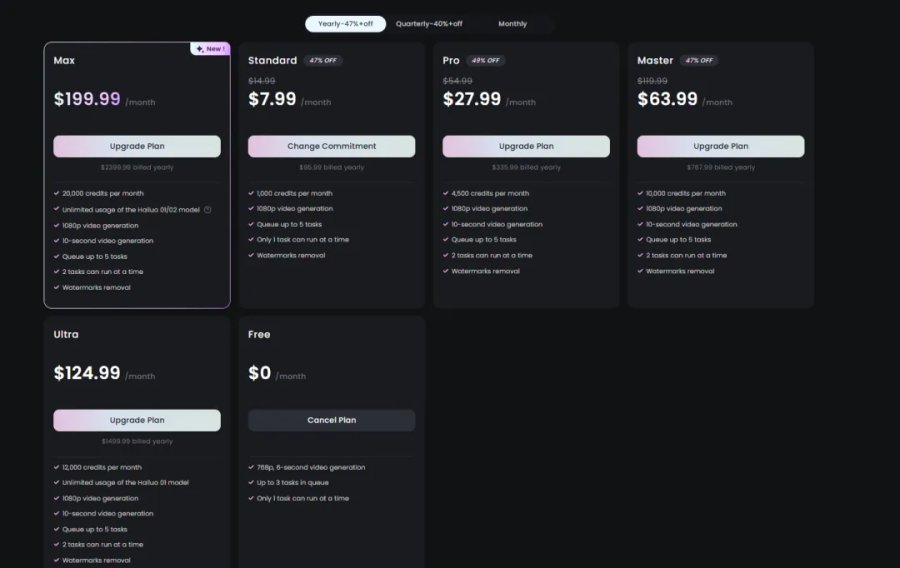Switch to Monthly billing
Image resolution: width=900 pixels, height=568 pixels.
click(512, 24)
